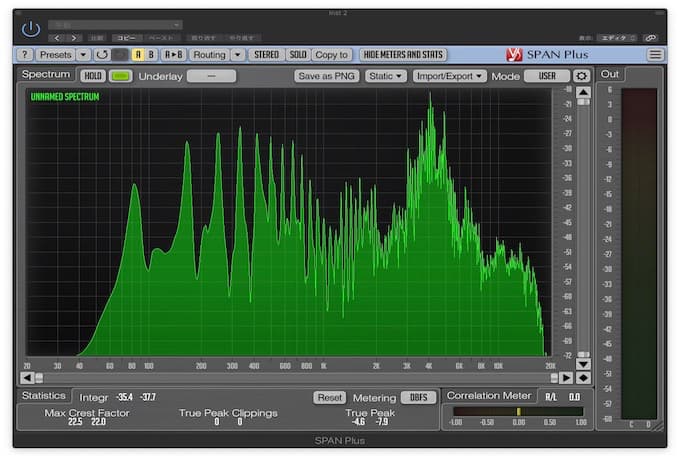Screen dimensions: 680x460
Task: Select the Correlation Meter tab
Action: click(489, 396)
